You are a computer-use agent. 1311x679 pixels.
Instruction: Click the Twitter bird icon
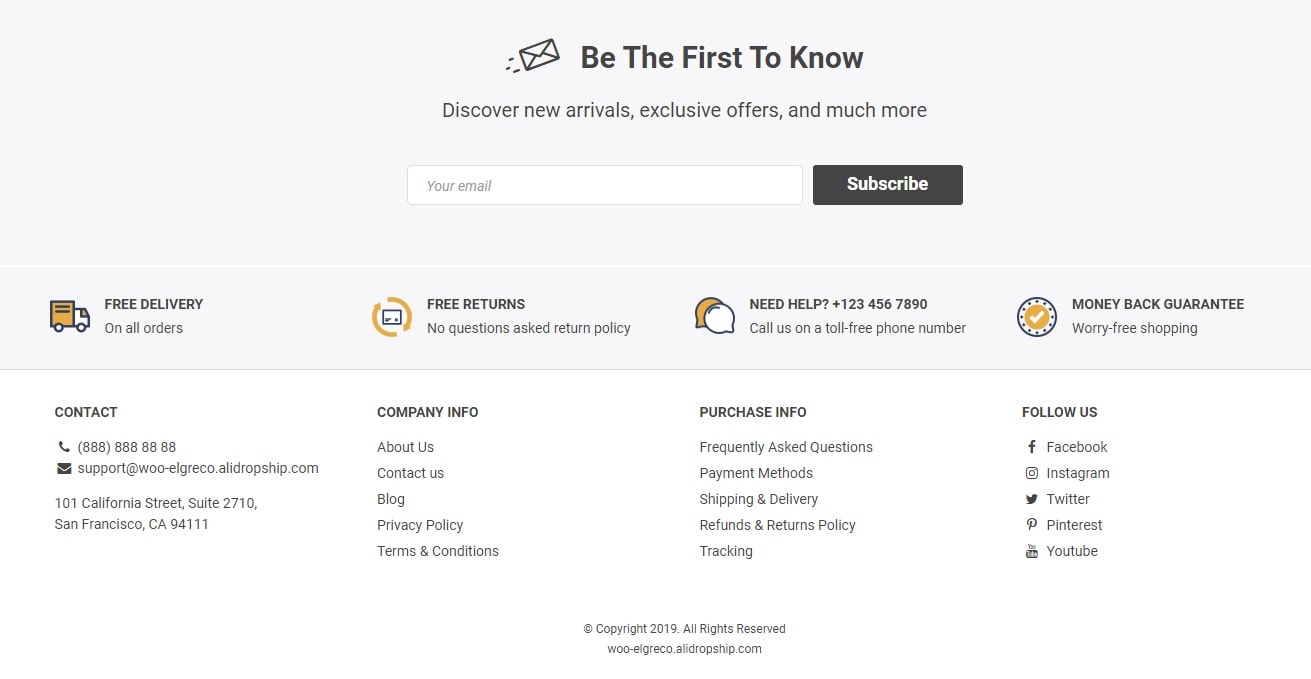point(1032,499)
